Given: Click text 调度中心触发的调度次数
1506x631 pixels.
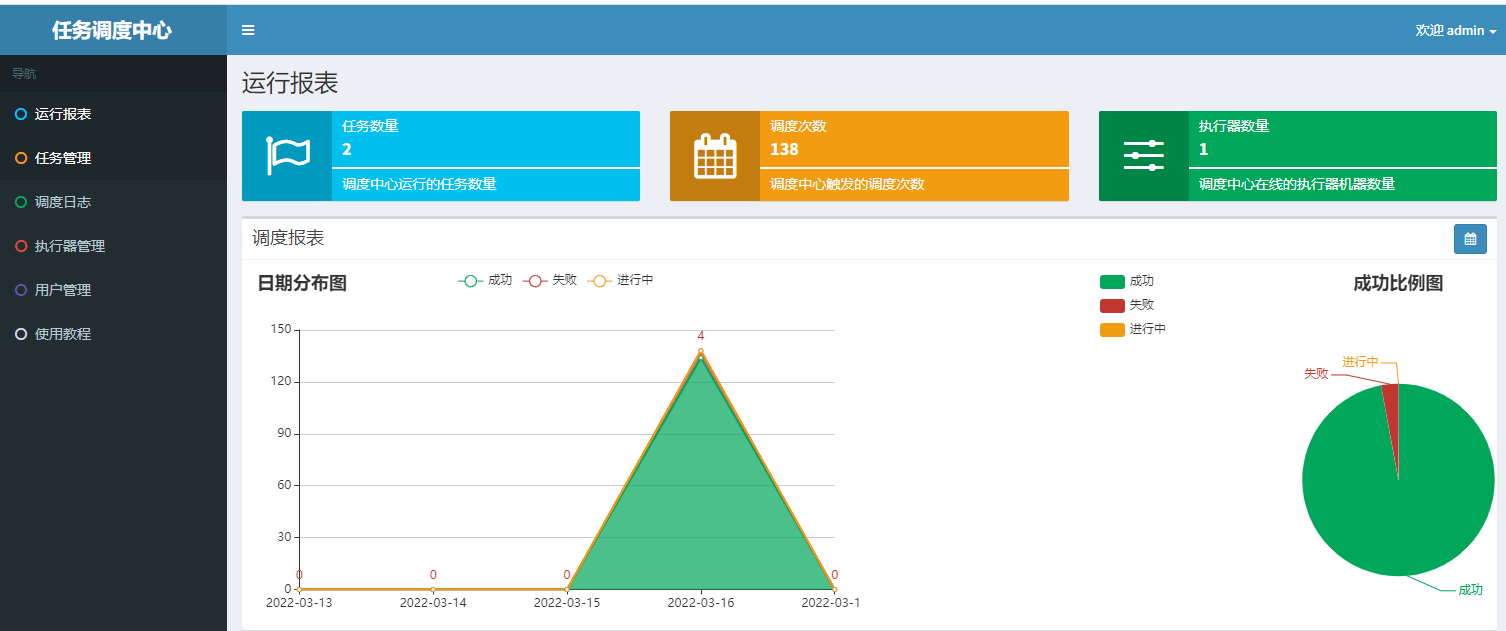Looking at the screenshot, I should point(847,184).
